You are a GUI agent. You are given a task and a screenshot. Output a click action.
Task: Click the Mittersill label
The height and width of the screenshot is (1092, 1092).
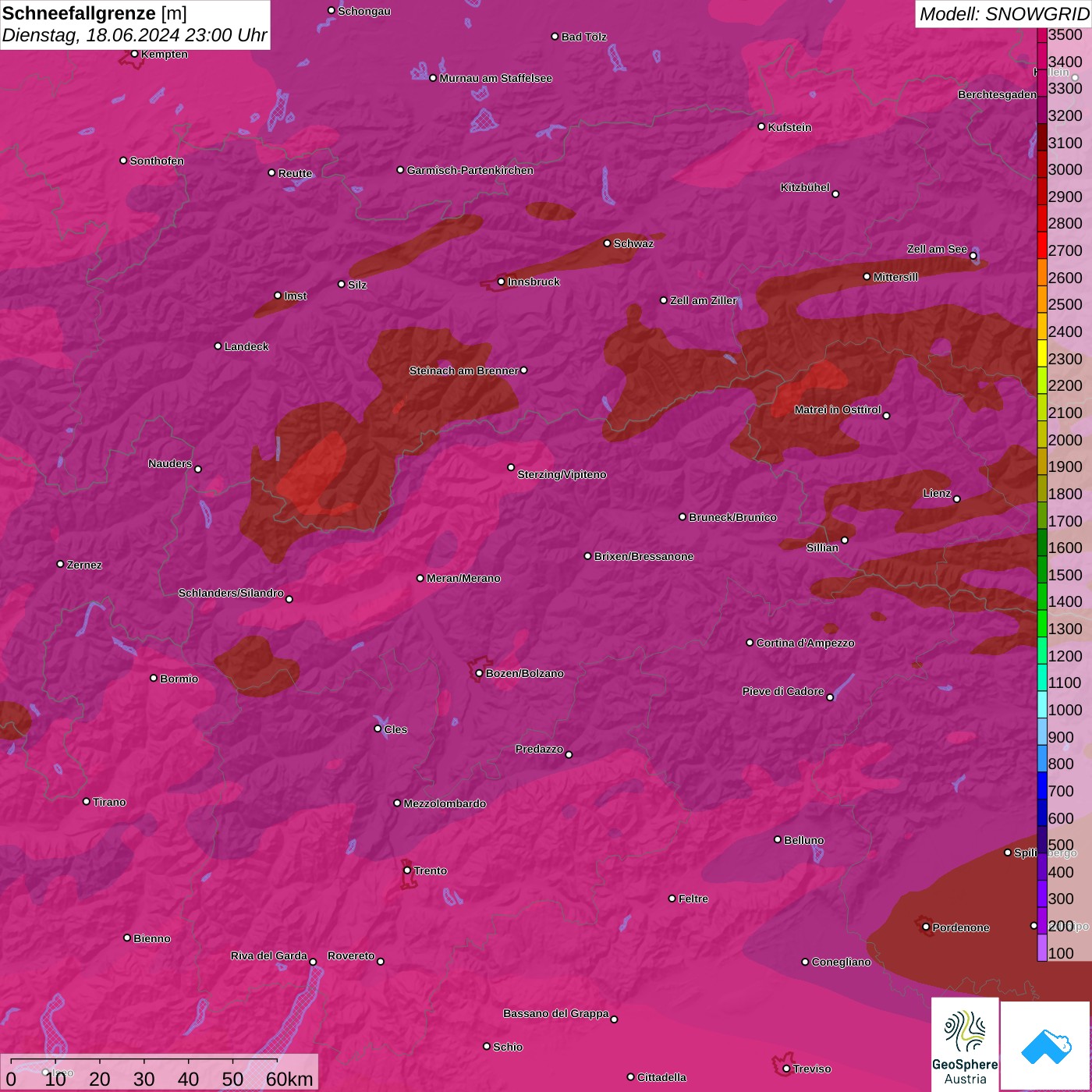tap(896, 277)
